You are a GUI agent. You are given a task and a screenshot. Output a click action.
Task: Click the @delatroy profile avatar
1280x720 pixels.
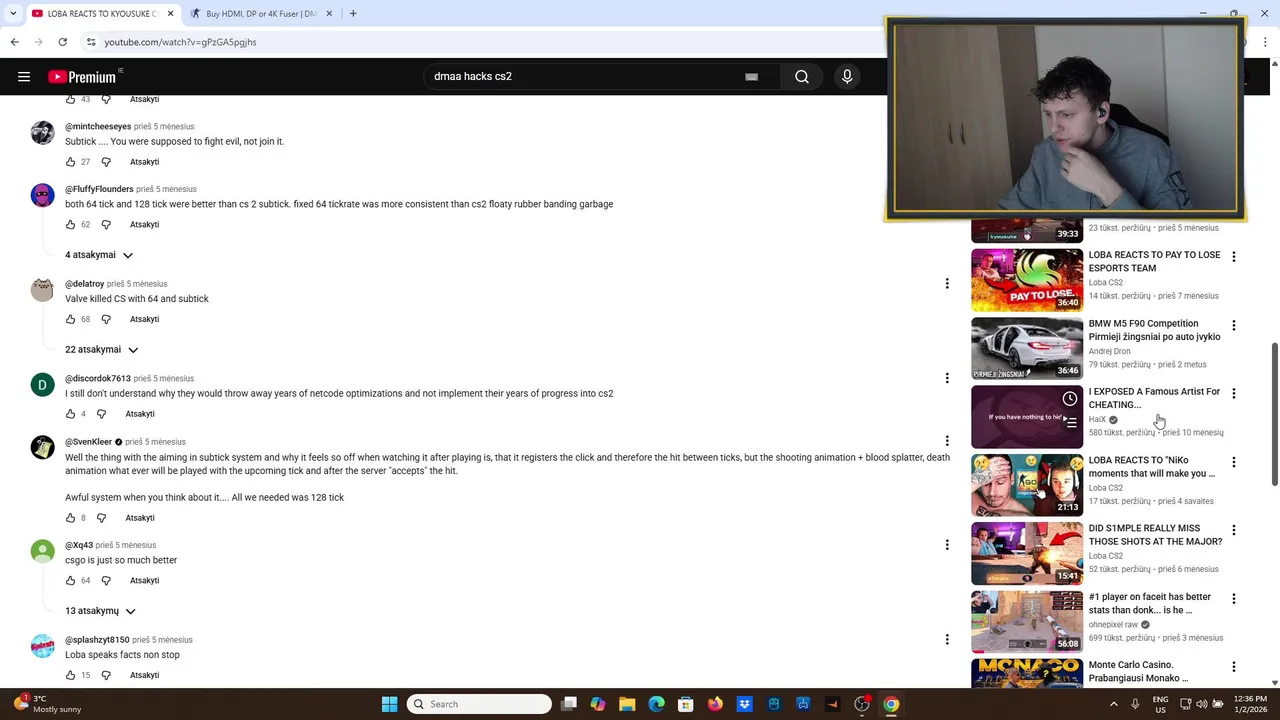42,290
